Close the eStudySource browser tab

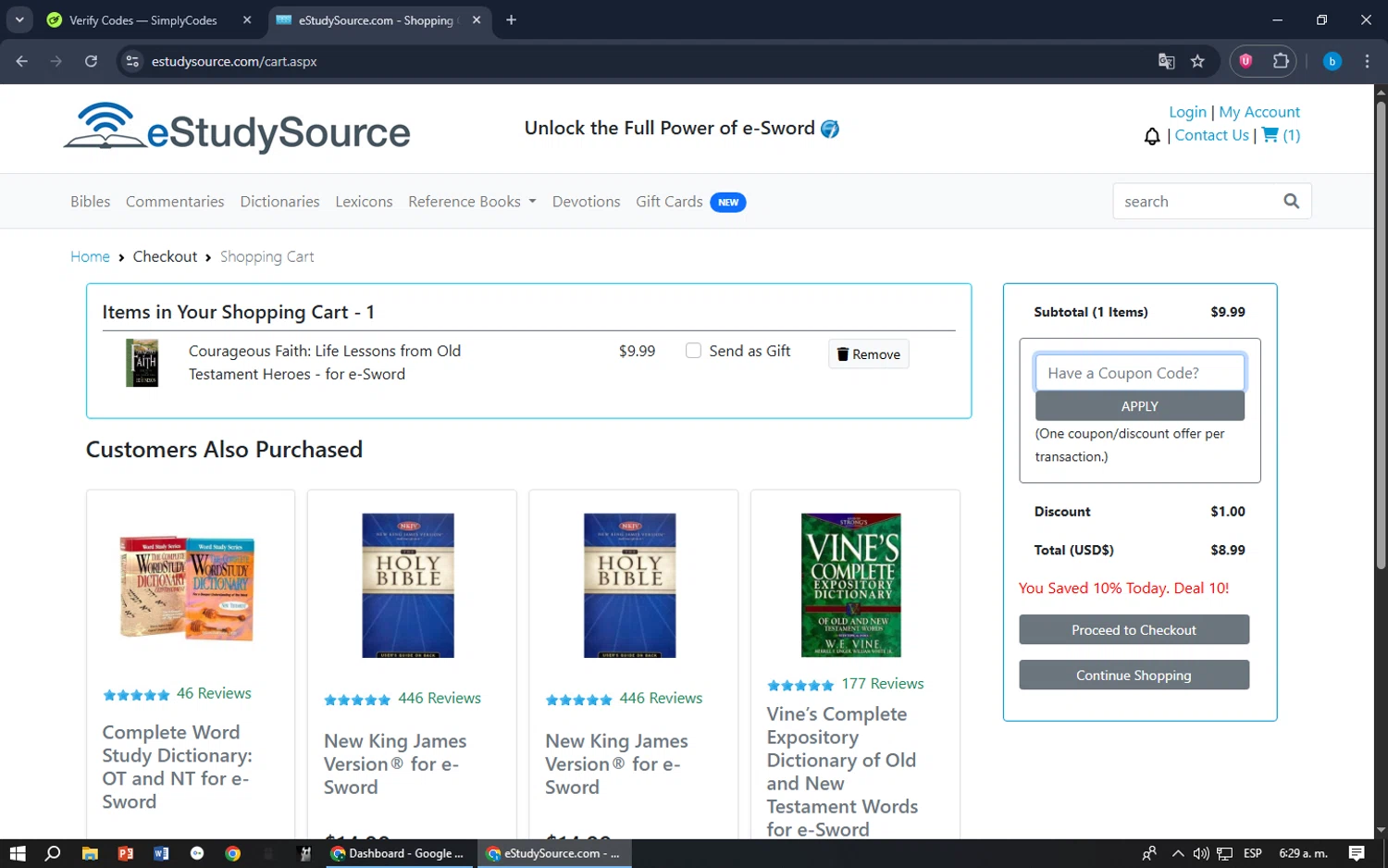(477, 19)
